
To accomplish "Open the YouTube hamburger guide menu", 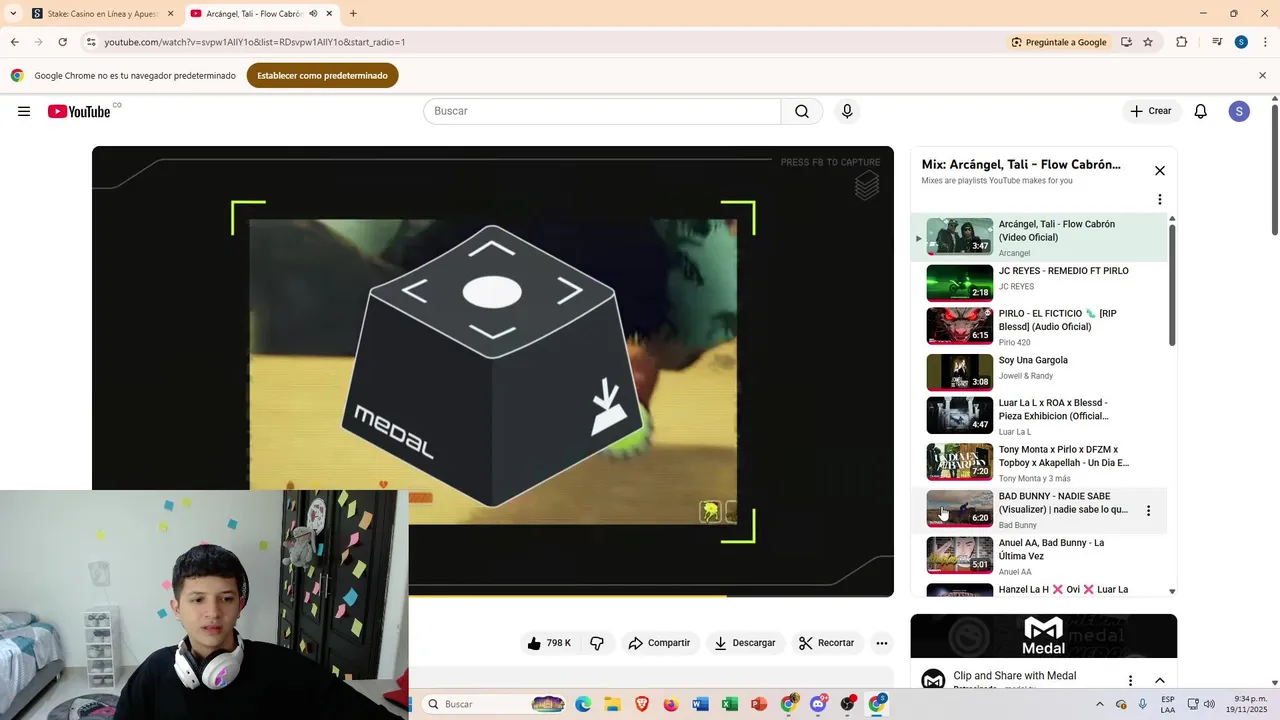I will point(24,111).
